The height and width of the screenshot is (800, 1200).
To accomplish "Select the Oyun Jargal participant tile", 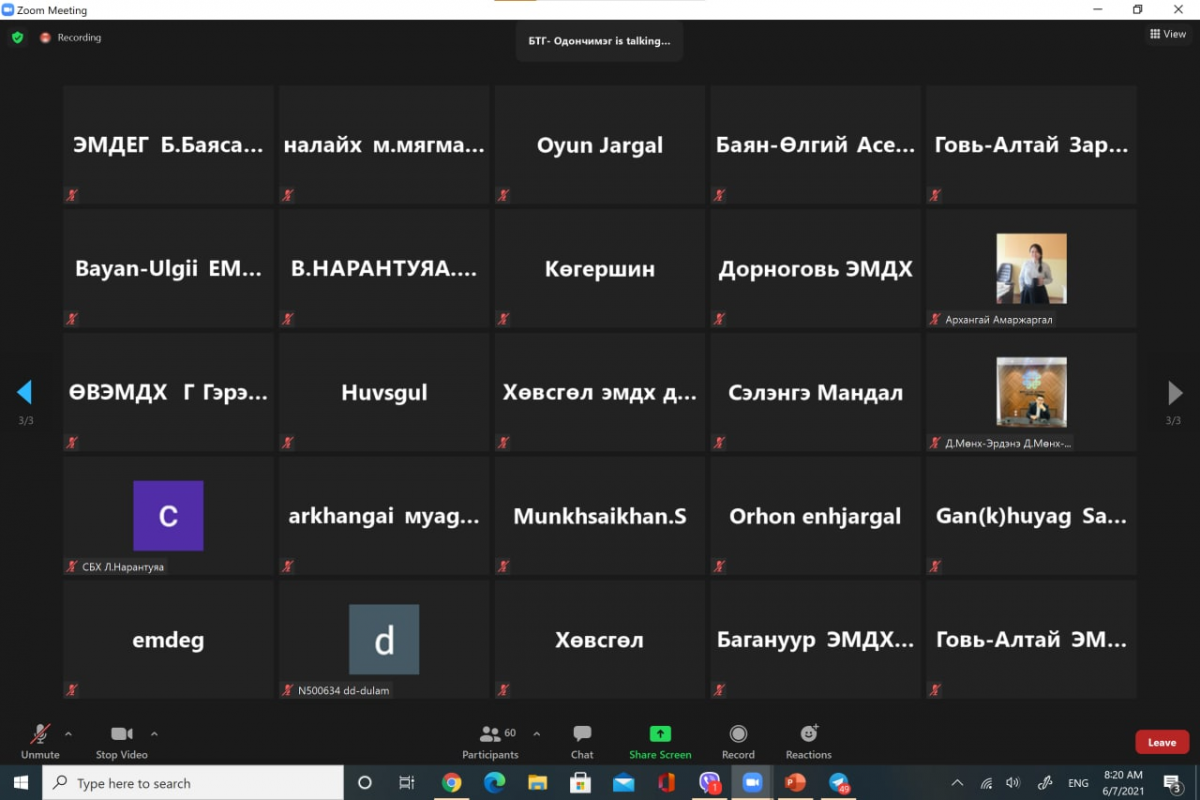I will coord(600,145).
